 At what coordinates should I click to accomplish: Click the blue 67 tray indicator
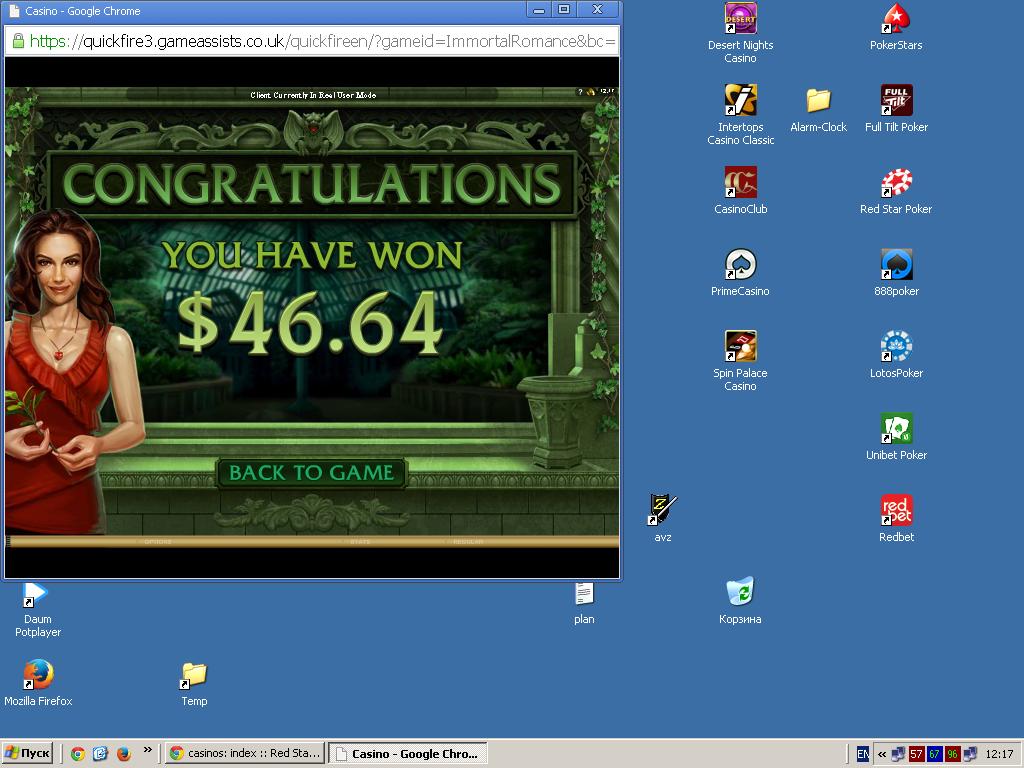(934, 754)
